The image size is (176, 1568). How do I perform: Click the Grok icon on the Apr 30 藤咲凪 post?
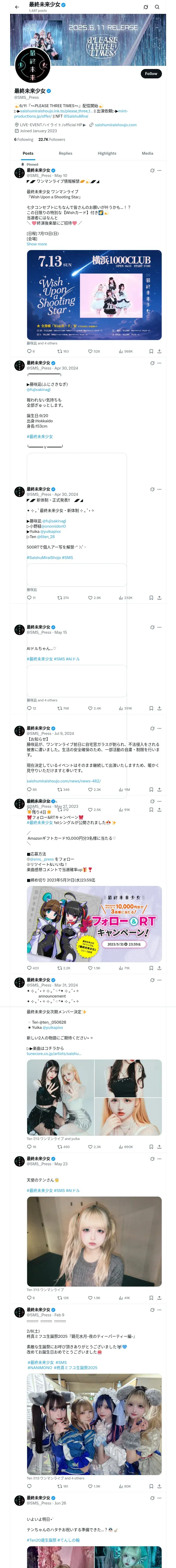(x=152, y=363)
